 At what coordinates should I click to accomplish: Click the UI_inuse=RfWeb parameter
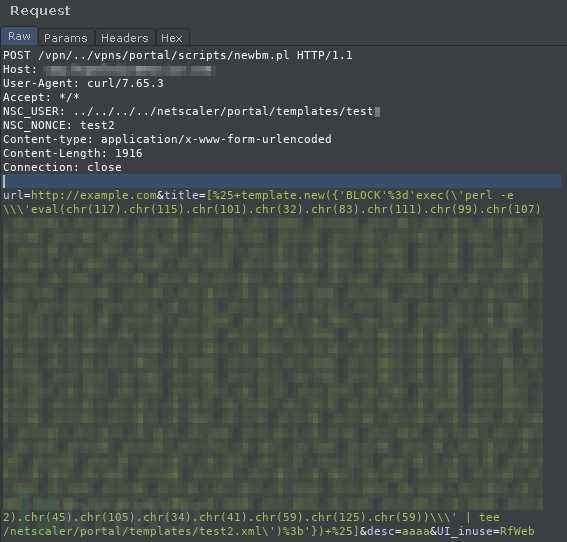pyautogui.click(x=486, y=532)
